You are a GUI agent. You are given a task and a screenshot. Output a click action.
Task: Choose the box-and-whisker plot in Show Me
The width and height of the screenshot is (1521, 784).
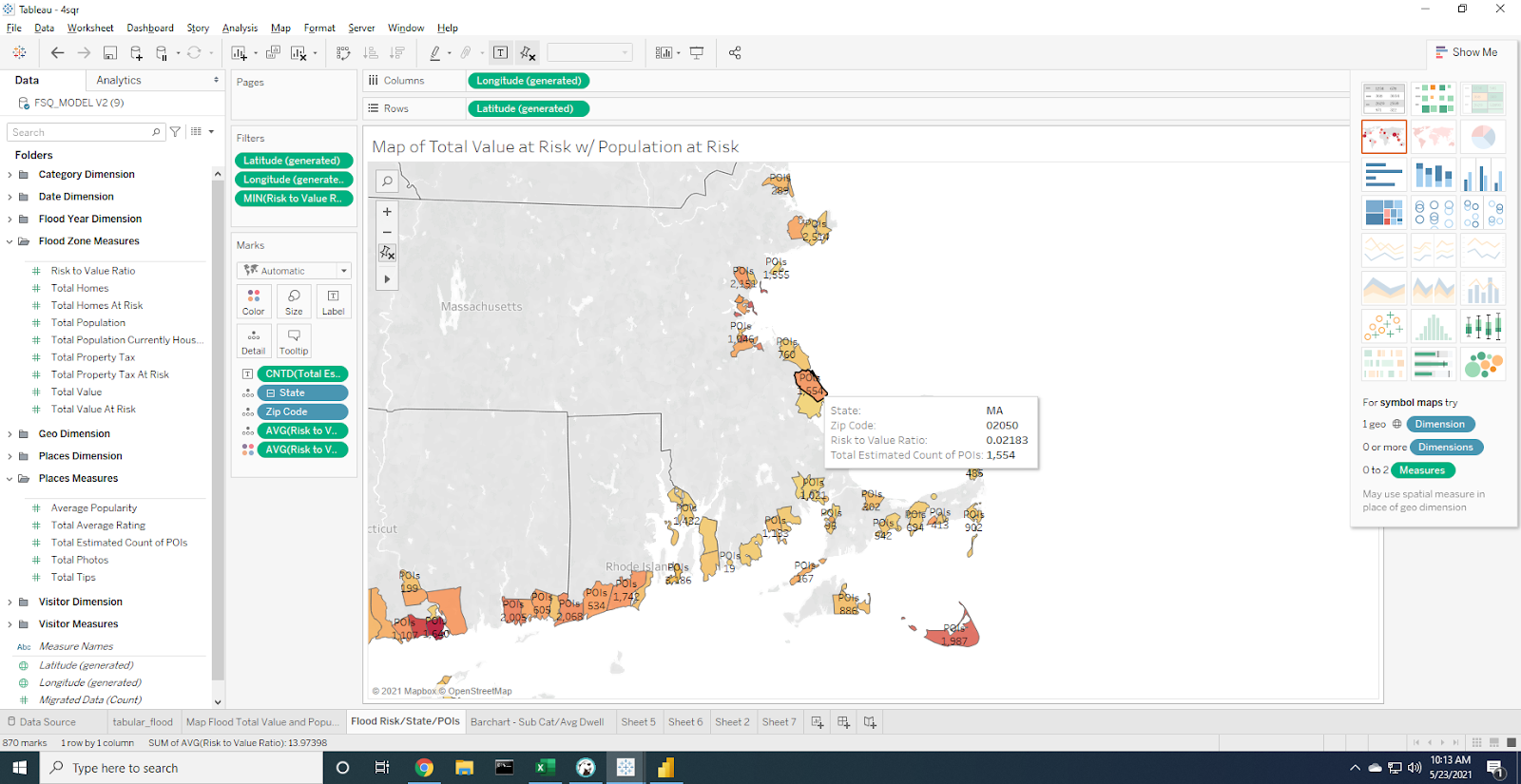(x=1483, y=326)
